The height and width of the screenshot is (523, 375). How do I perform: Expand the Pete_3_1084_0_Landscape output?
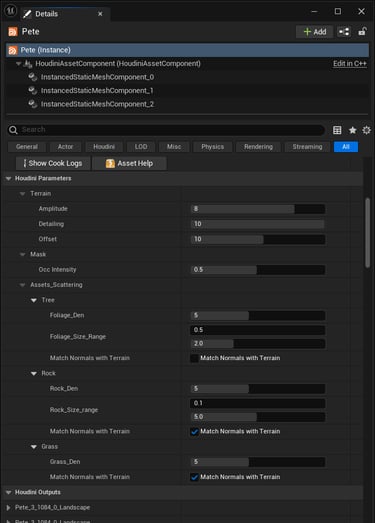click(x=9, y=508)
